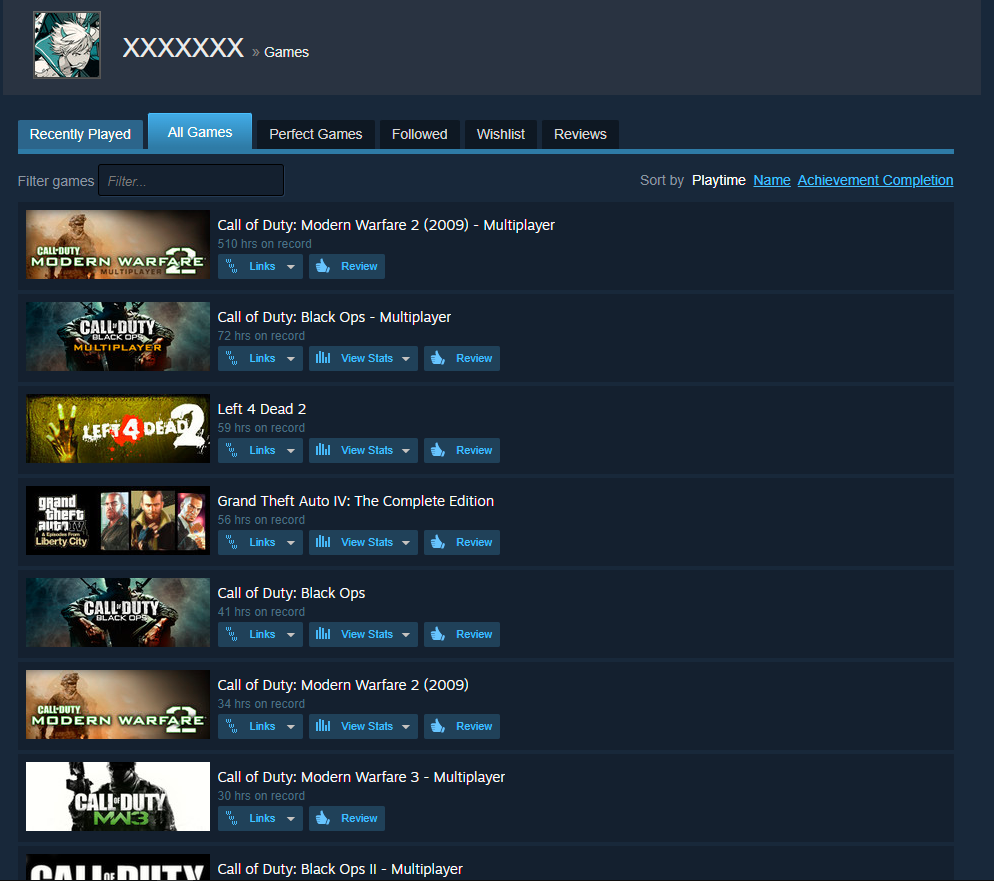Click the game filter input field
The image size is (994, 881).
pyautogui.click(x=190, y=180)
